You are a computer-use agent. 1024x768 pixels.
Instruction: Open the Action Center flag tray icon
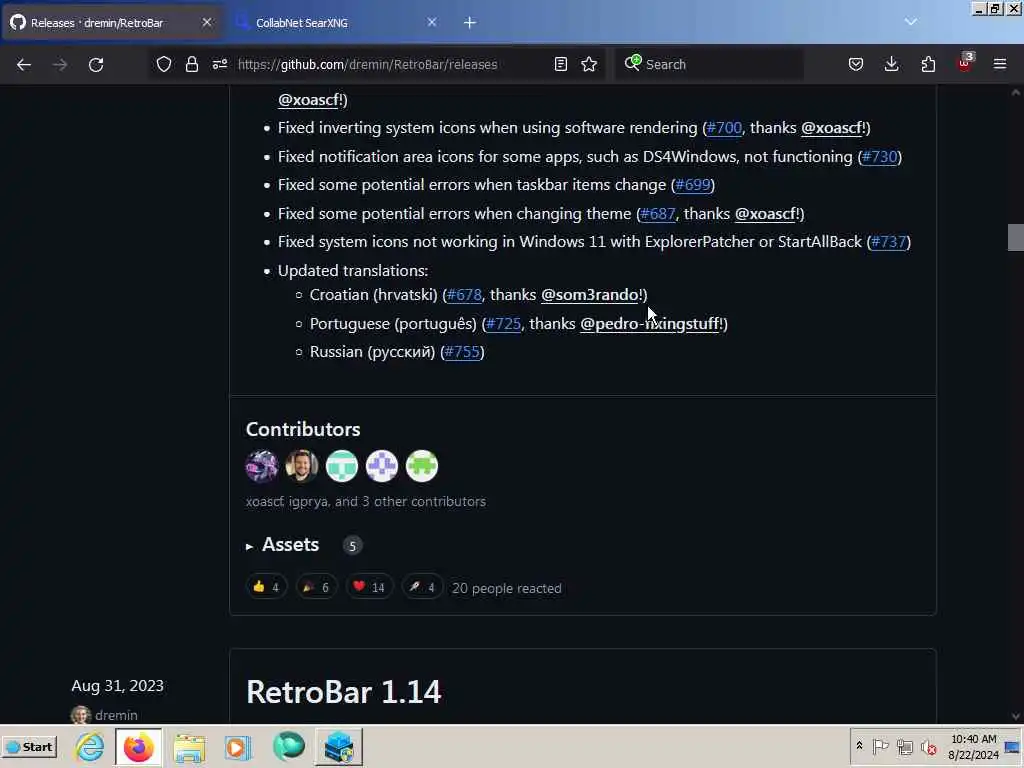point(880,746)
